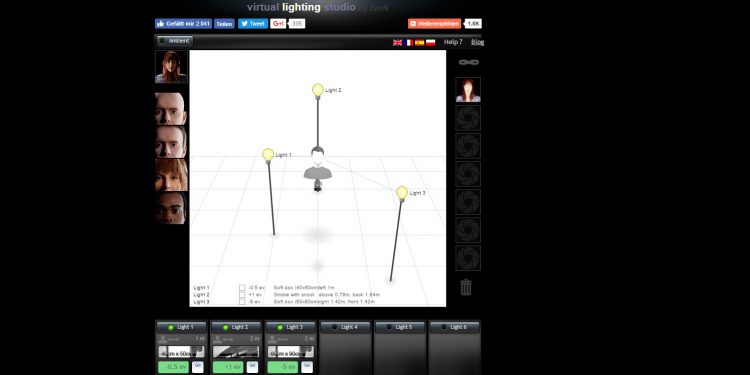The image size is (750, 375).
Task: Enable Light 5 in the bottom panel
Action: click(400, 327)
